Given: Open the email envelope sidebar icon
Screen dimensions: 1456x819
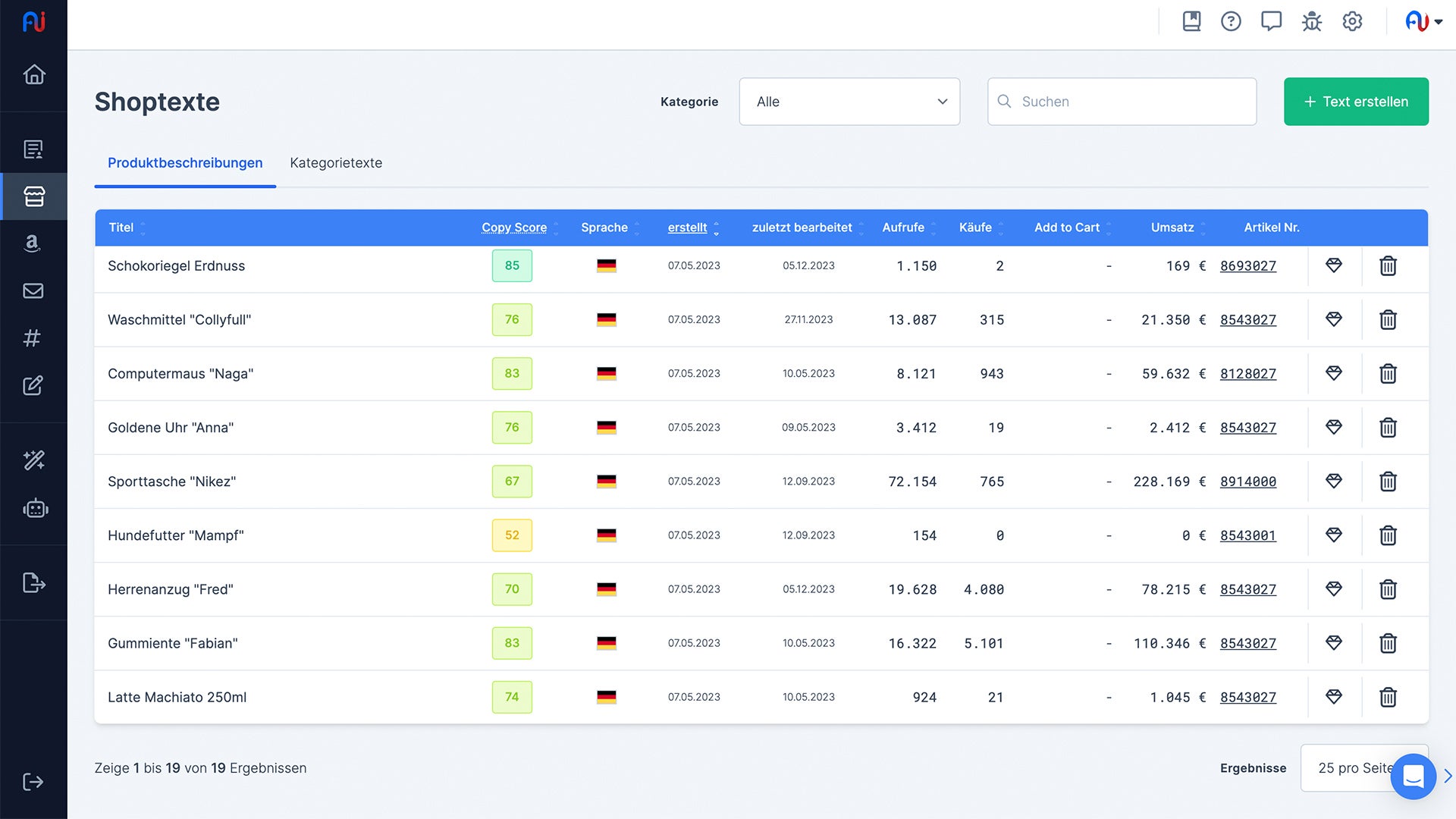Looking at the screenshot, I should [33, 291].
